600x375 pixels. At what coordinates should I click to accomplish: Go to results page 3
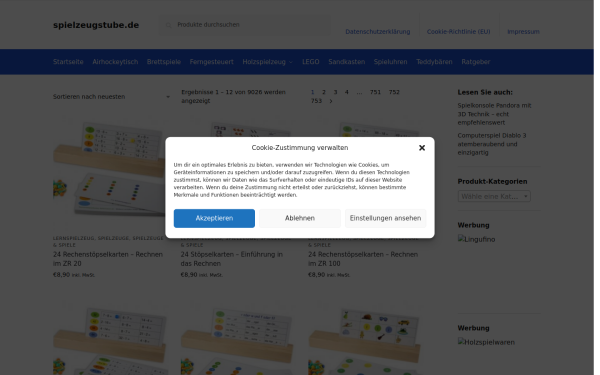(x=335, y=92)
